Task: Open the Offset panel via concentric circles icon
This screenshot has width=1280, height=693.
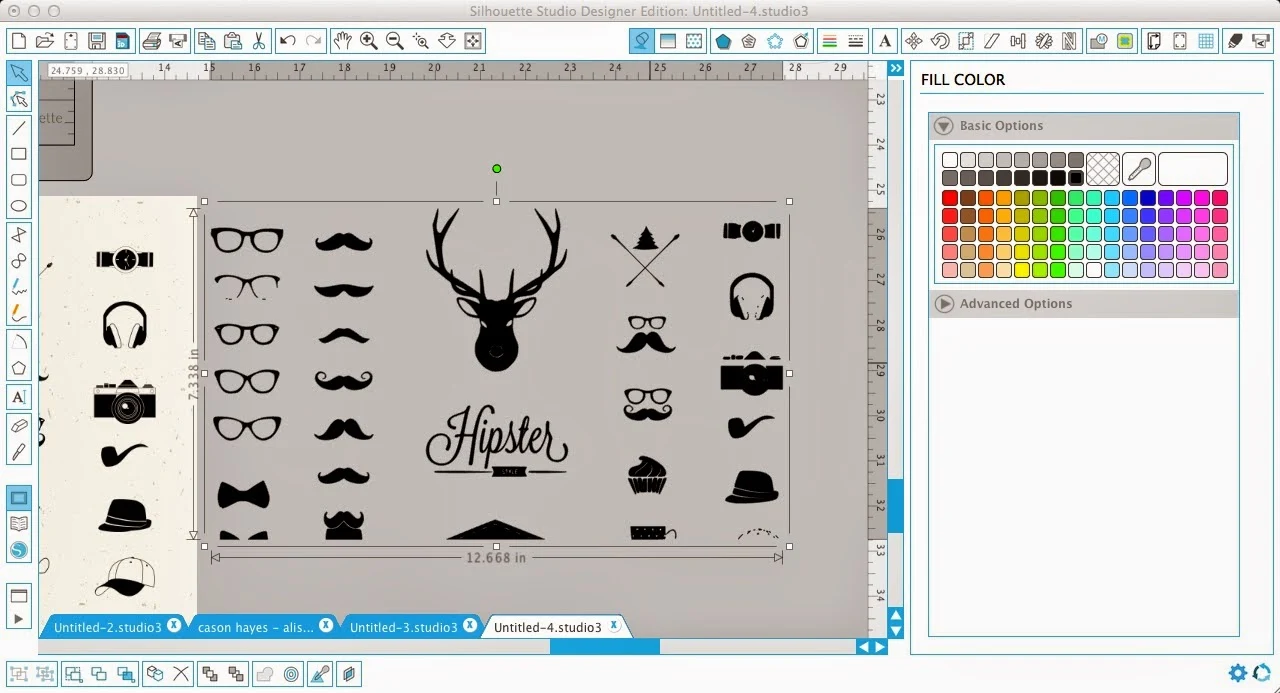Action: click(x=291, y=674)
